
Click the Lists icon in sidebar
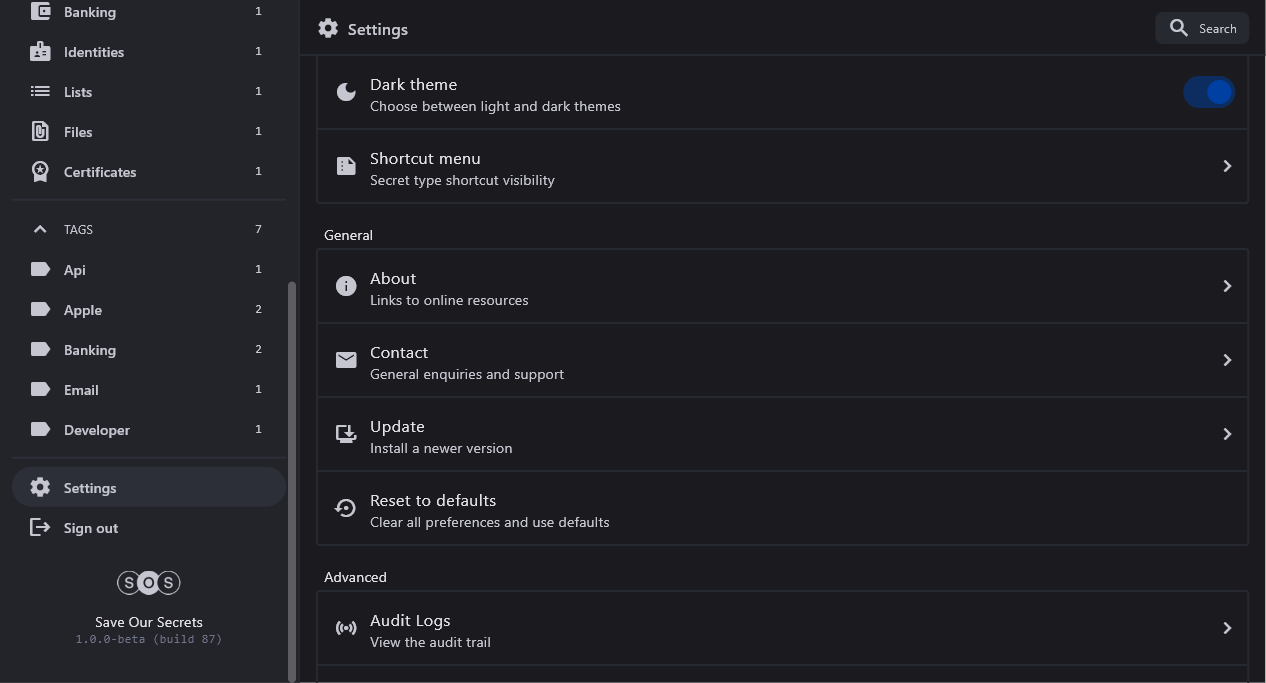click(40, 92)
